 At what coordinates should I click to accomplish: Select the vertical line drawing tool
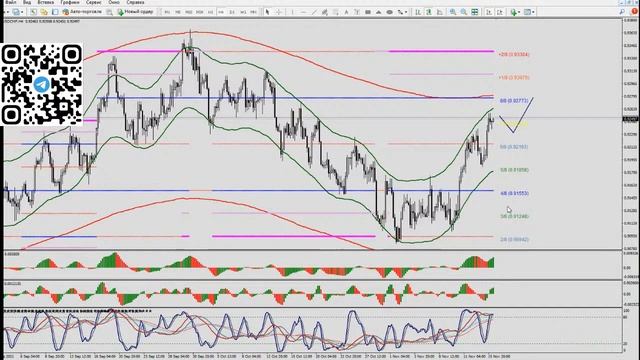pos(292,12)
